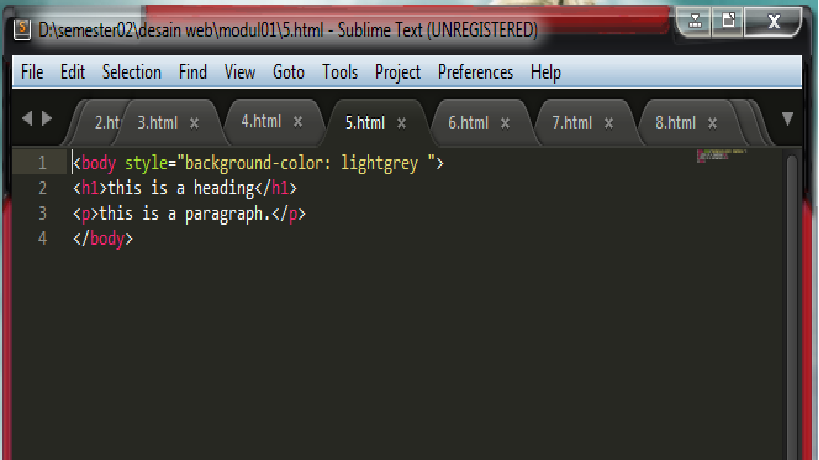Open the tab list dropdown arrow
819x460 pixels.
tap(788, 119)
